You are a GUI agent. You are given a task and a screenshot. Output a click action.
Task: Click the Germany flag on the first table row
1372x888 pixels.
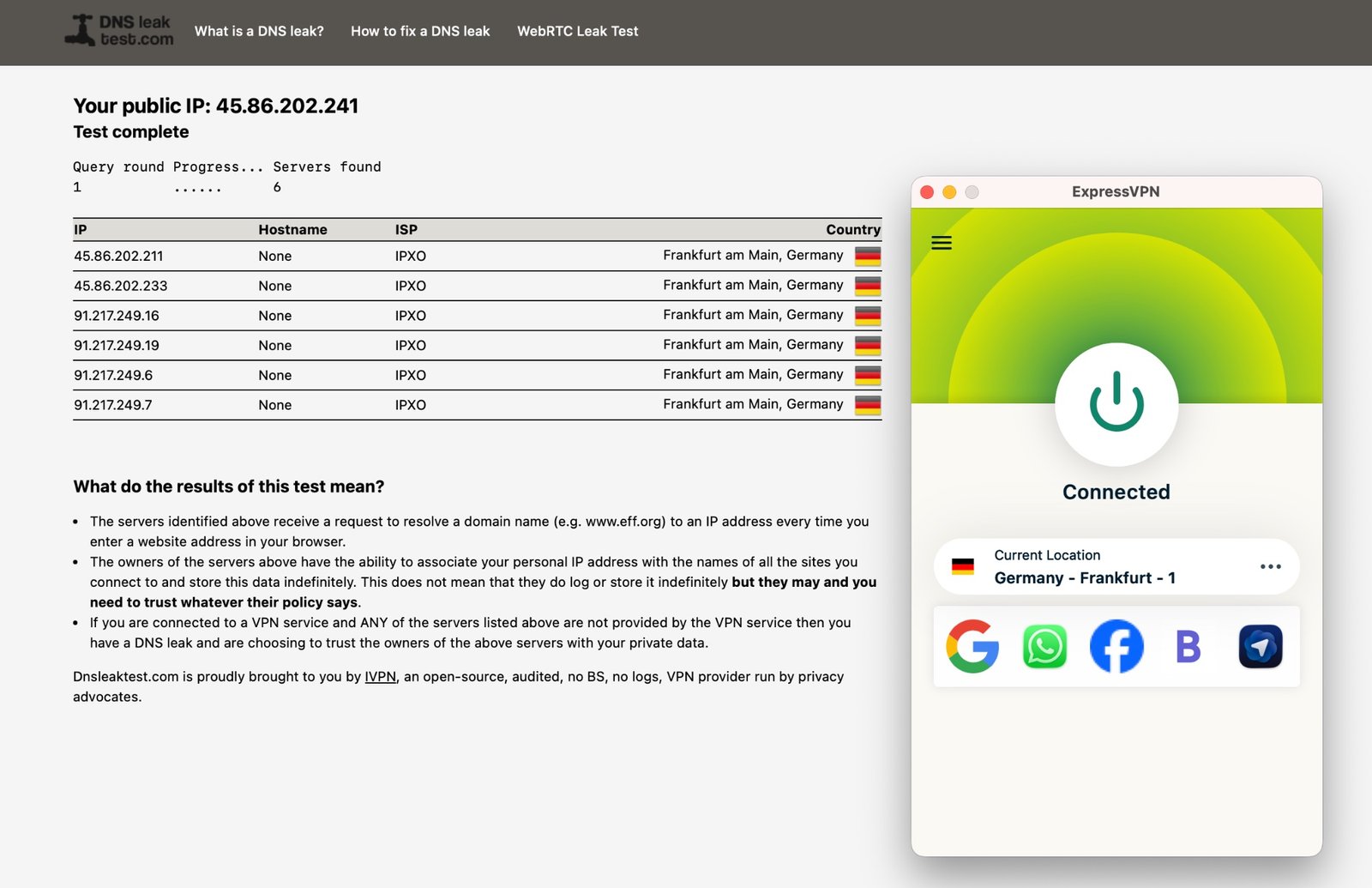coord(867,255)
